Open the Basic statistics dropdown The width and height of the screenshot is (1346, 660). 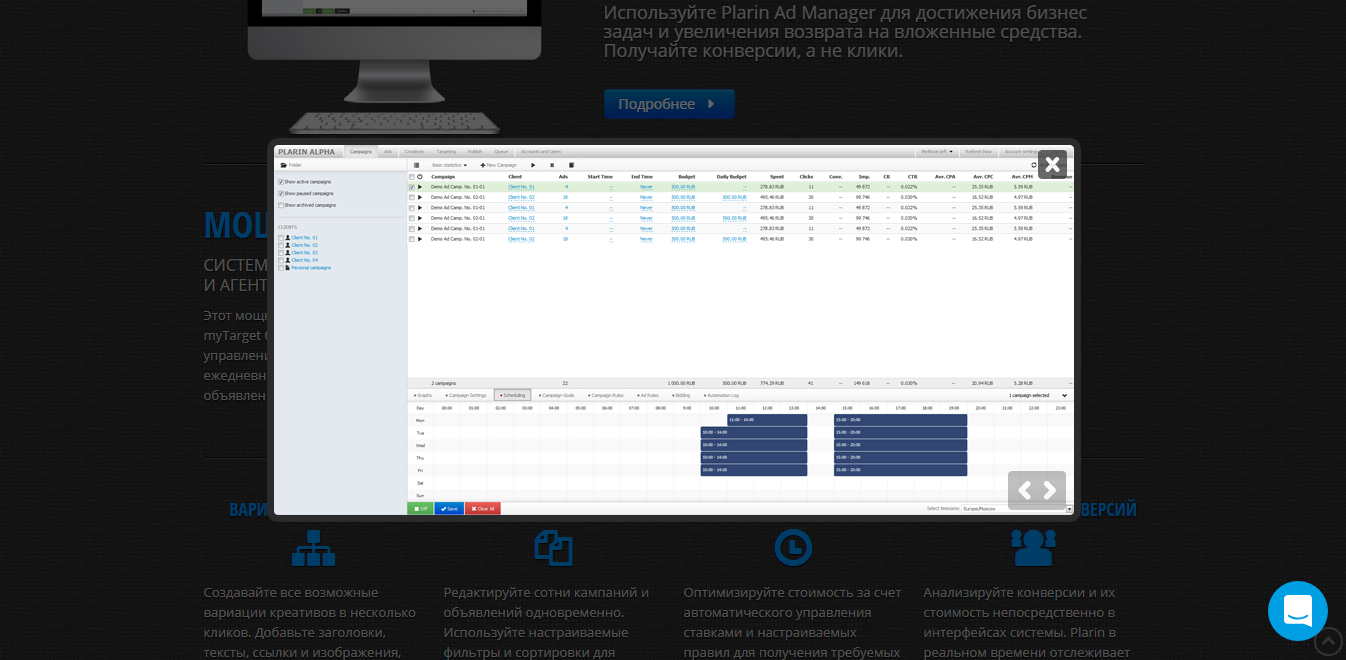(x=449, y=165)
